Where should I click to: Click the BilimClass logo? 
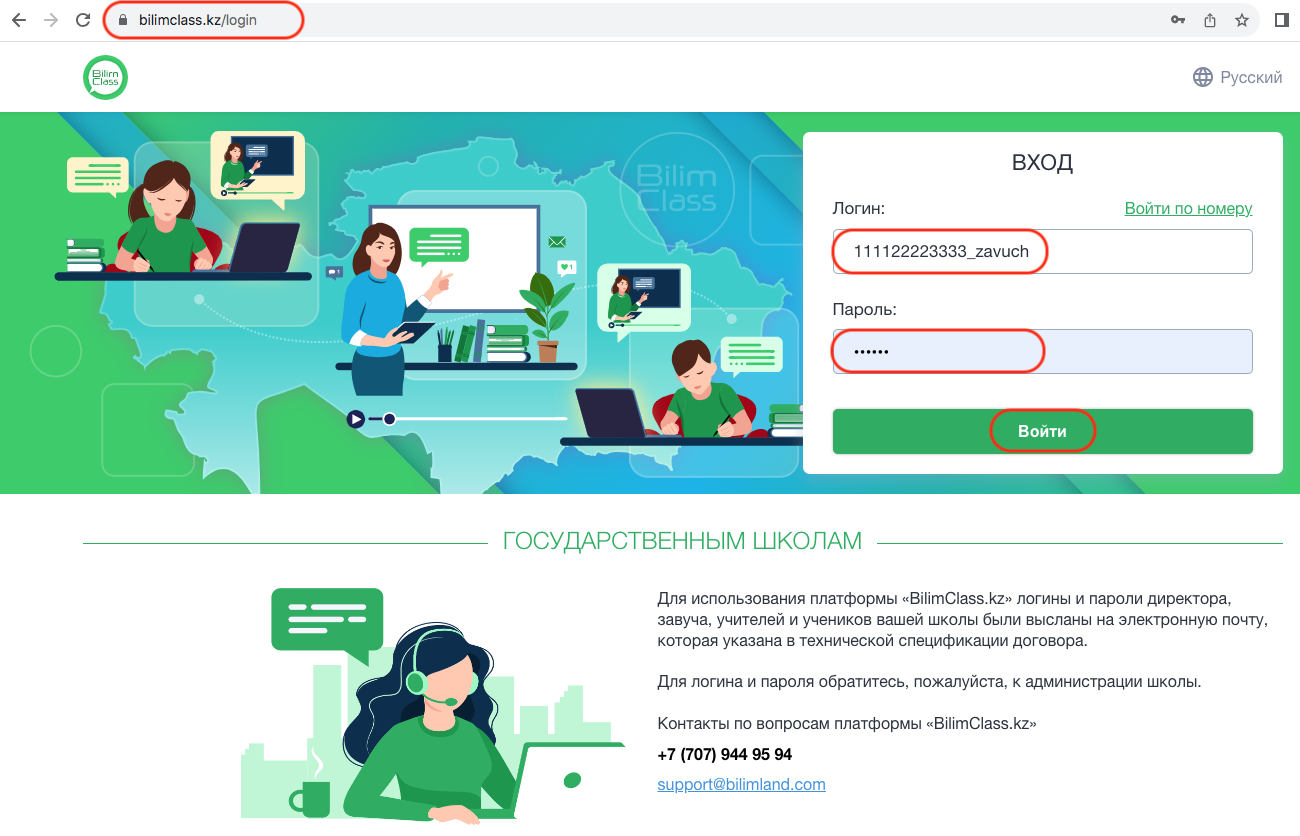tap(105, 78)
